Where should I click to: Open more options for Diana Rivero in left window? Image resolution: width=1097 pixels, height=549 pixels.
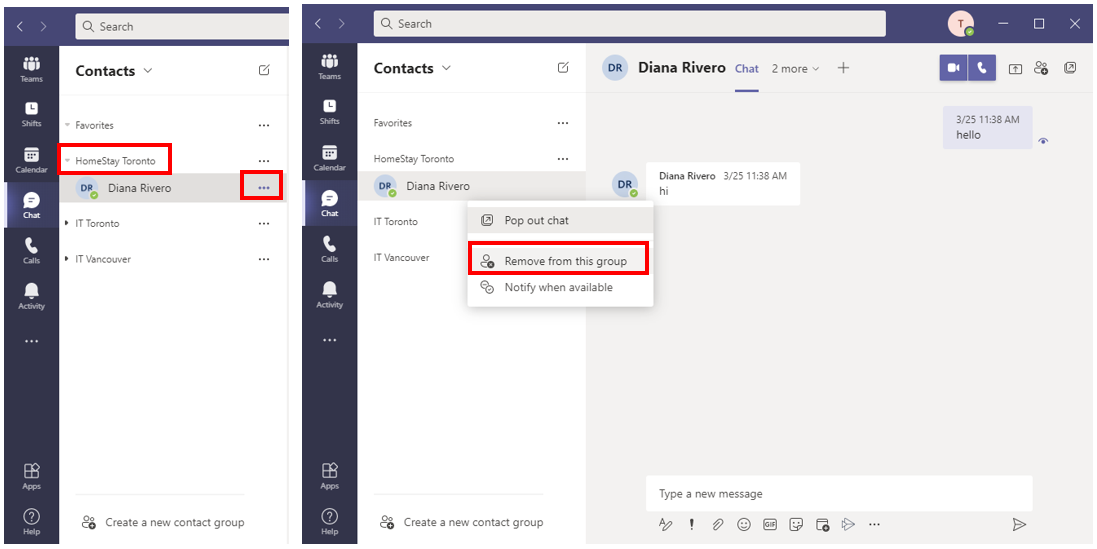click(x=263, y=187)
